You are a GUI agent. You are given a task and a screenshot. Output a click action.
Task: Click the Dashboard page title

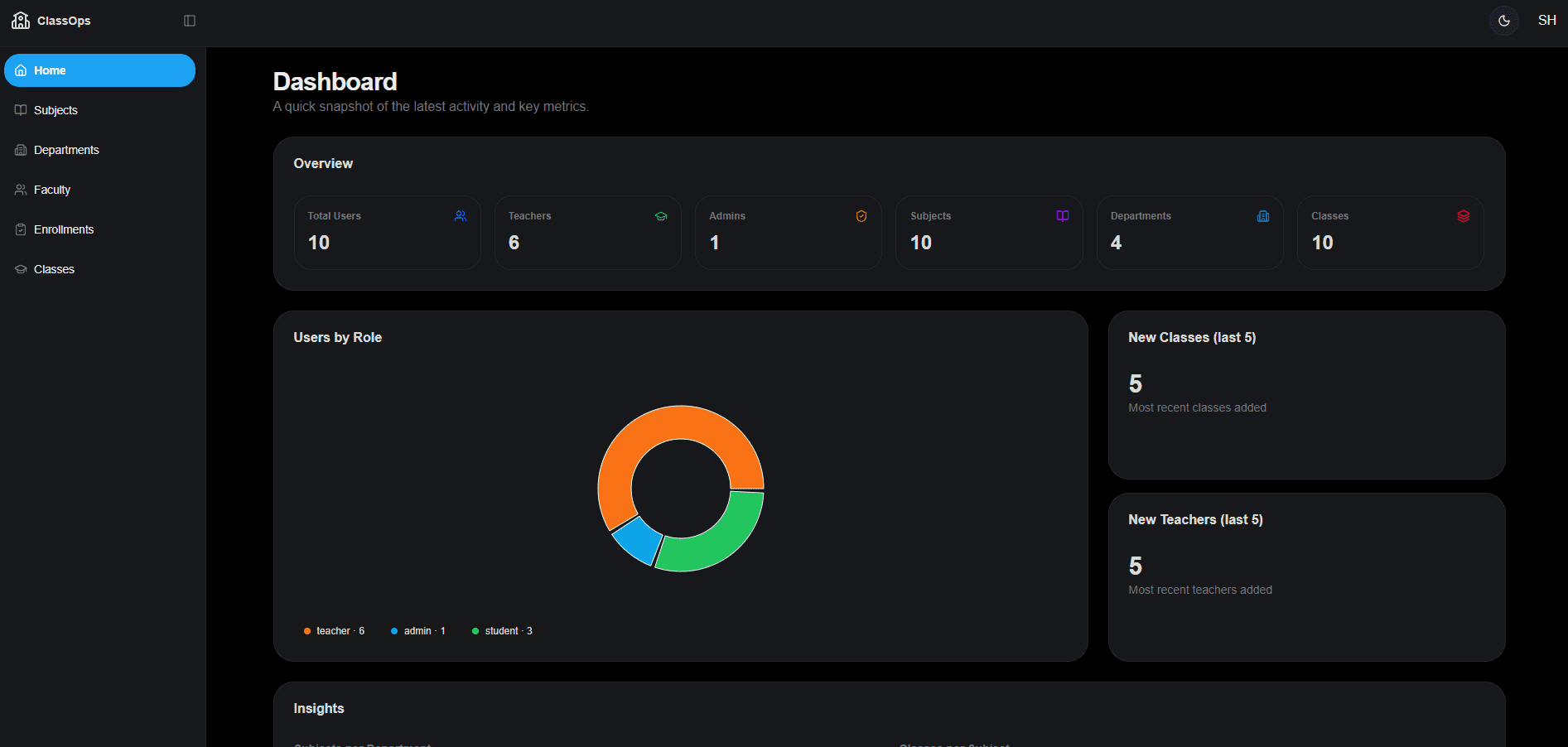pyautogui.click(x=335, y=81)
